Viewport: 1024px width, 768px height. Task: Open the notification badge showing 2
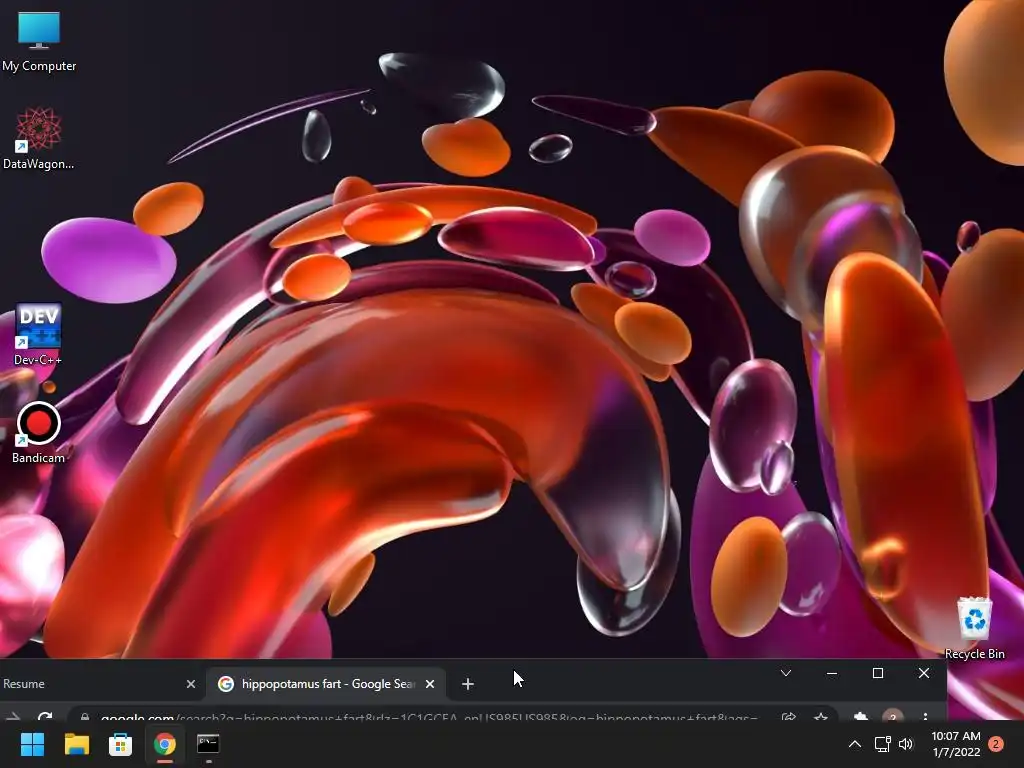click(x=996, y=744)
